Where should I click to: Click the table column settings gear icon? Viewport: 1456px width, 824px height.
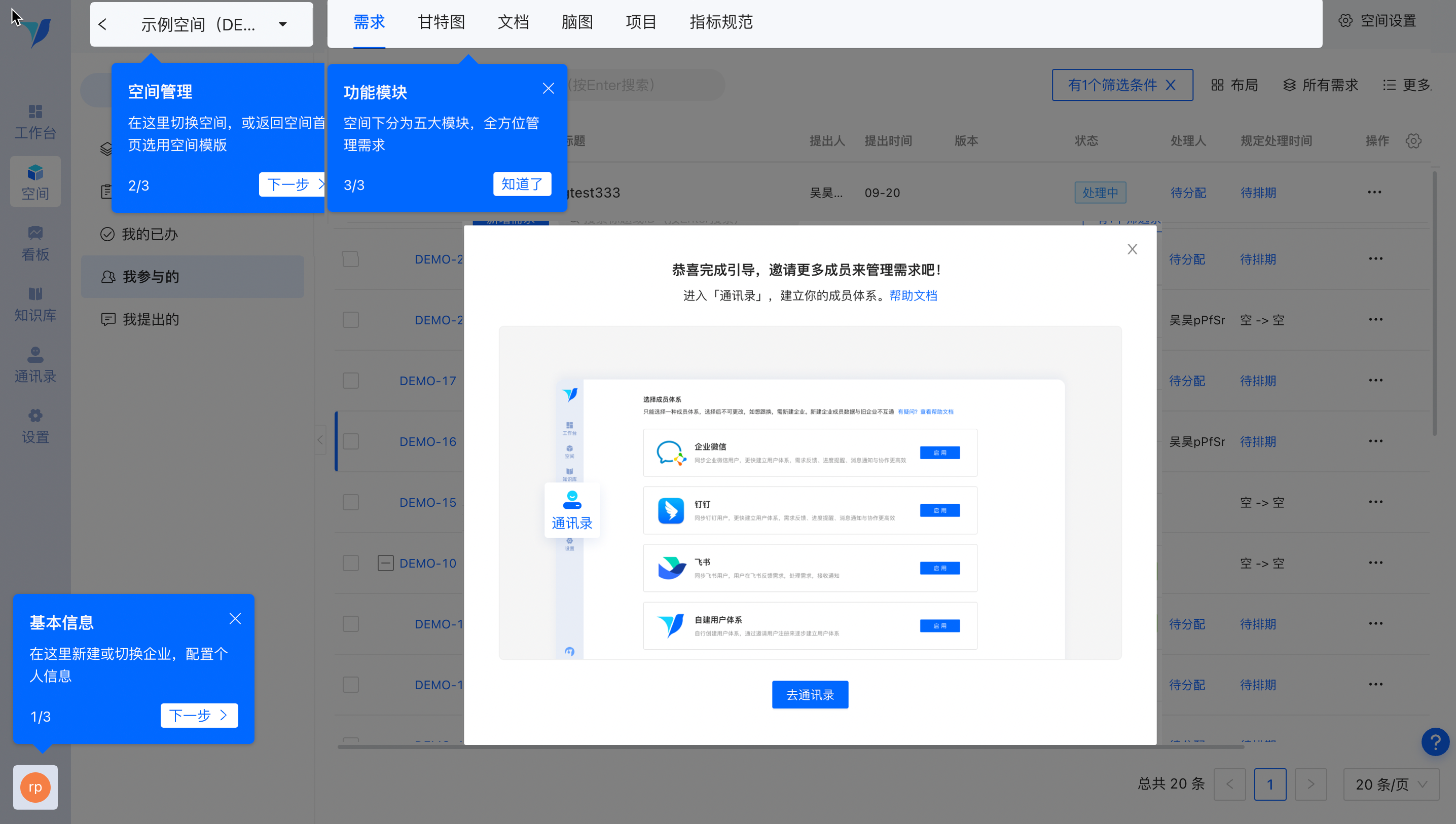pos(1413,141)
